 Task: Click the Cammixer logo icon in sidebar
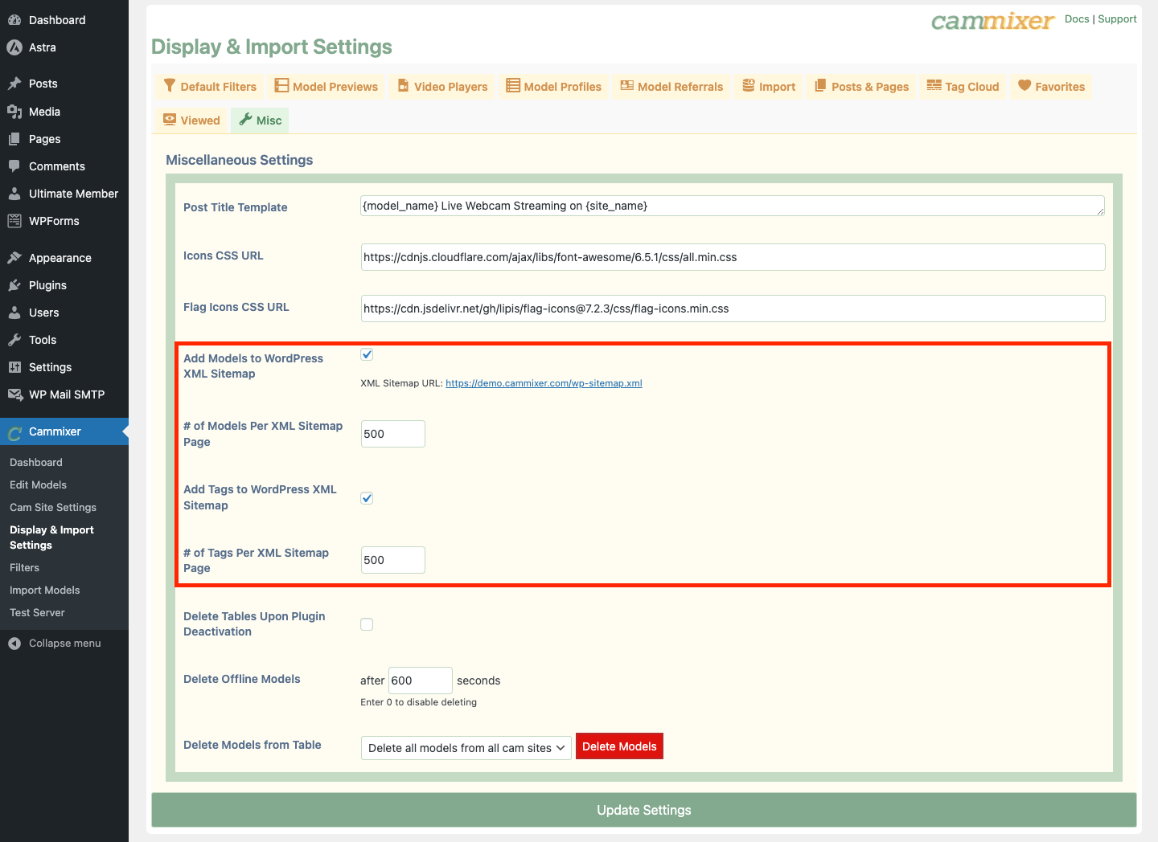(14, 432)
